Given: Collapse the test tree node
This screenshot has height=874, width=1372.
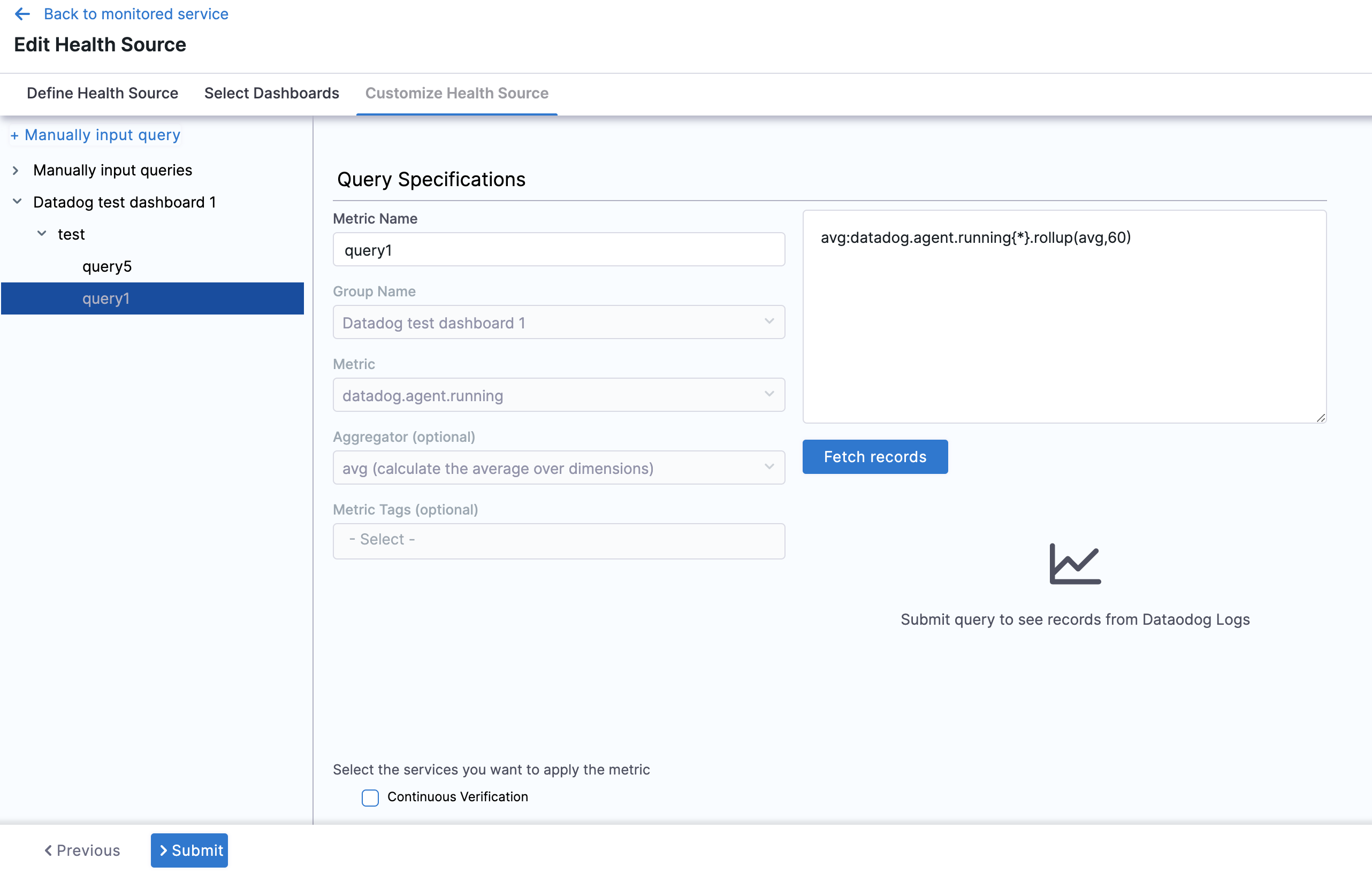Looking at the screenshot, I should (42, 234).
